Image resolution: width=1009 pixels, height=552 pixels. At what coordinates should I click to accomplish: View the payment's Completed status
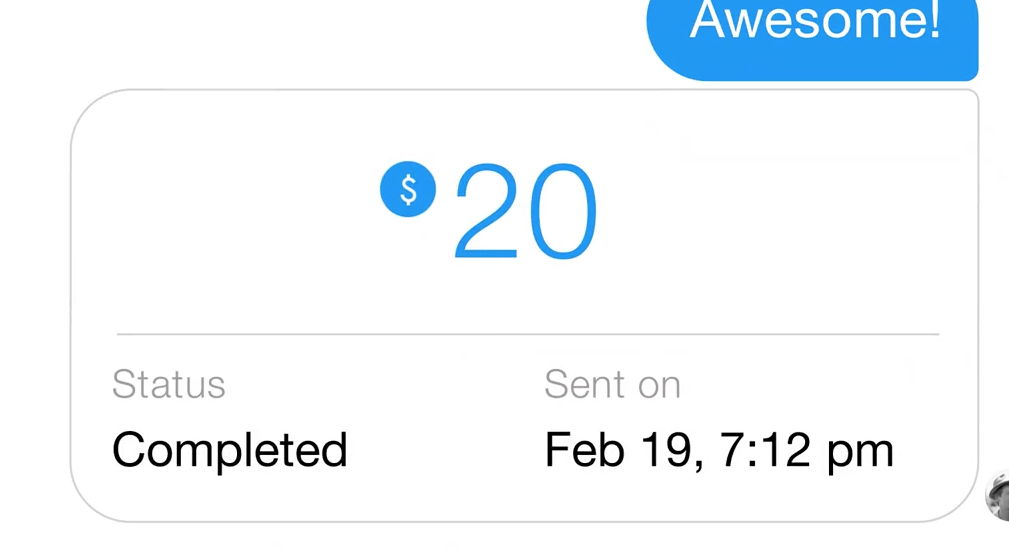coord(230,450)
